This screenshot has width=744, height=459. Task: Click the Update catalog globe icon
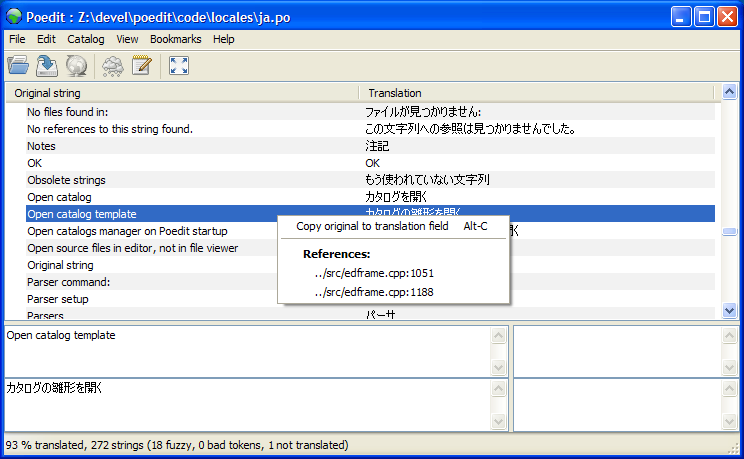[x=76, y=66]
